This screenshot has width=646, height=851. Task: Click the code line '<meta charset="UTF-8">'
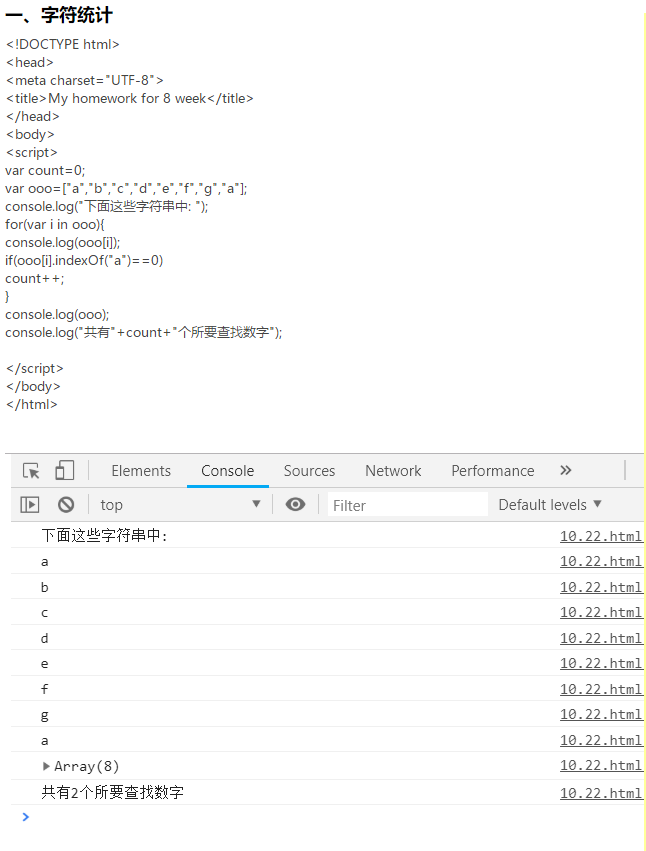click(84, 80)
